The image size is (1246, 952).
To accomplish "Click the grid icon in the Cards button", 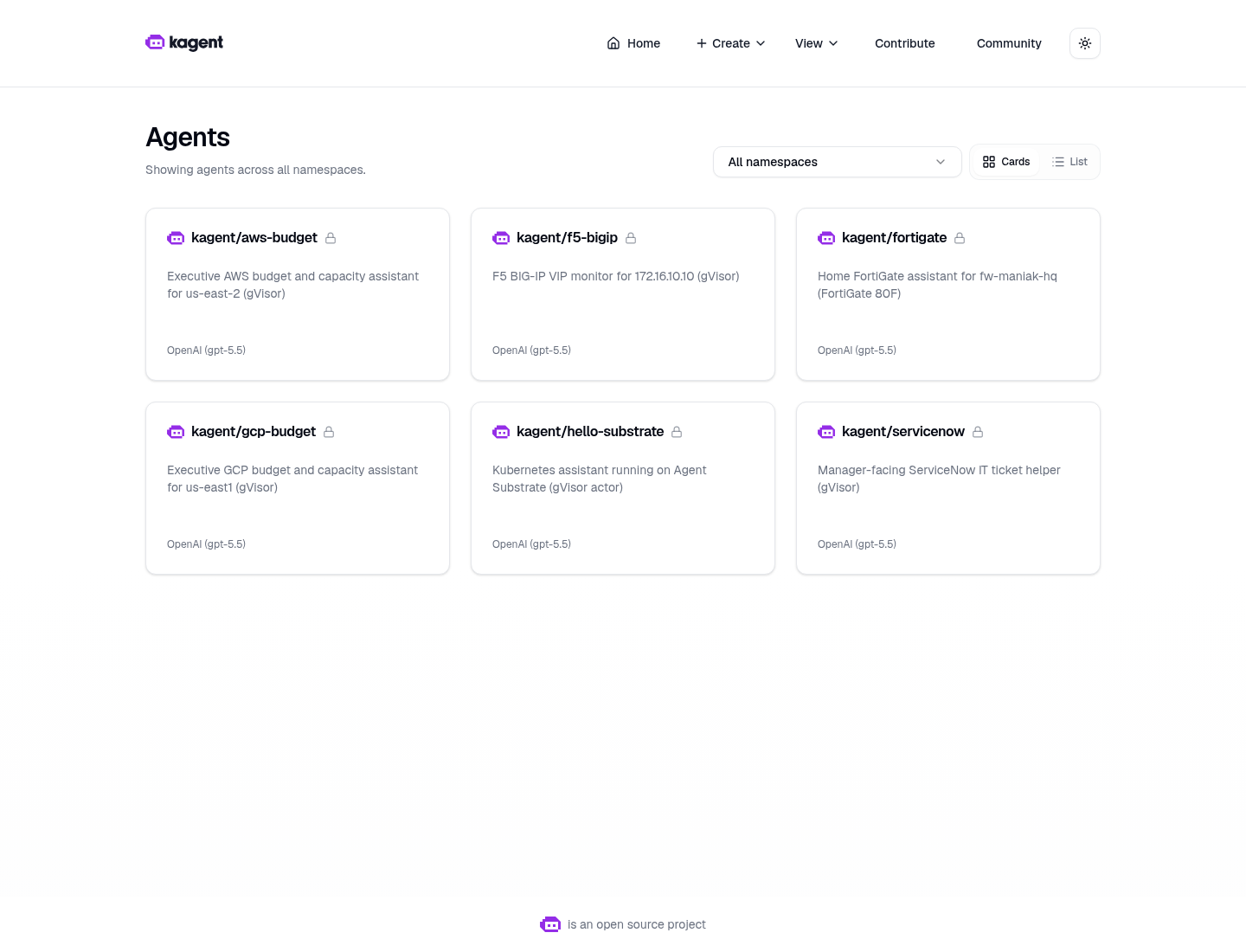I will tap(989, 162).
